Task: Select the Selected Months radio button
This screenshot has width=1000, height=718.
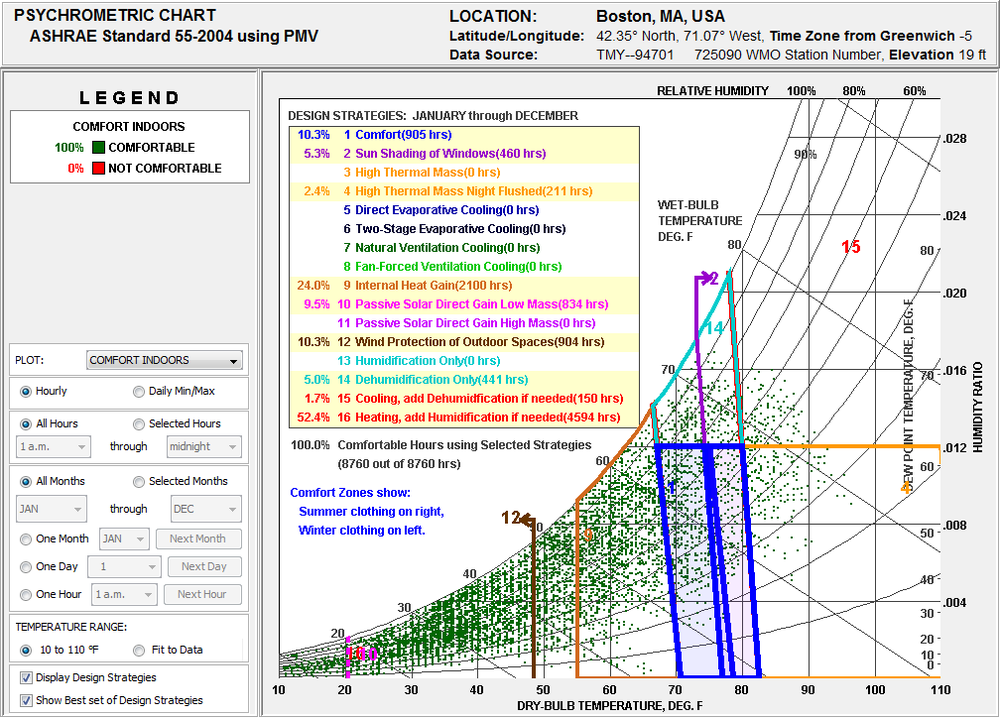Action: [x=140, y=482]
